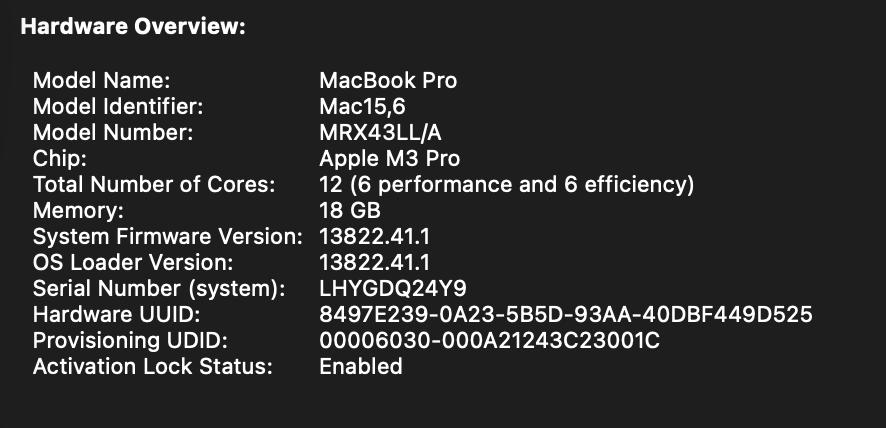Click the Hardware UUID label
The width and height of the screenshot is (886, 428).
[x=112, y=315]
